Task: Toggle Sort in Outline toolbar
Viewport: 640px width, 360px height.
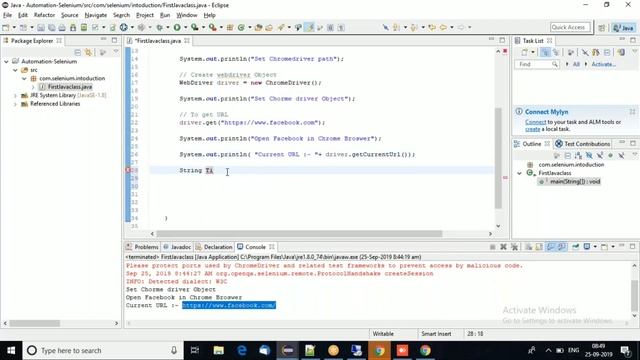Action: coord(578,156)
